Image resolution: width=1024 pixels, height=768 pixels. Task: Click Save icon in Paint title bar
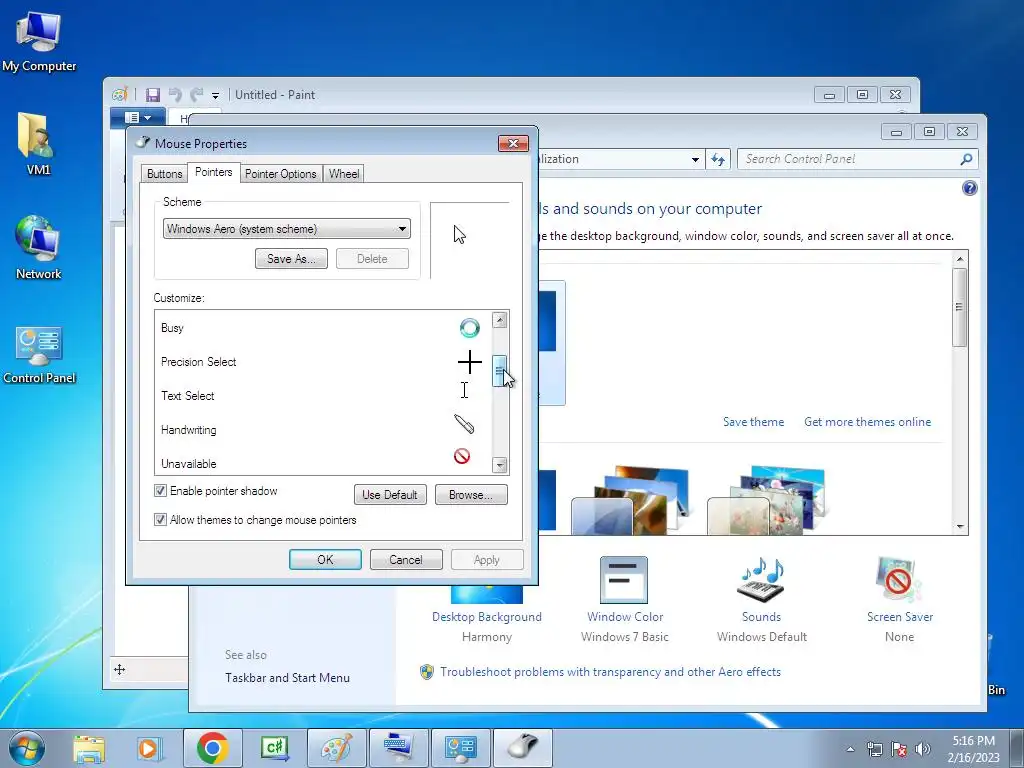coord(153,95)
